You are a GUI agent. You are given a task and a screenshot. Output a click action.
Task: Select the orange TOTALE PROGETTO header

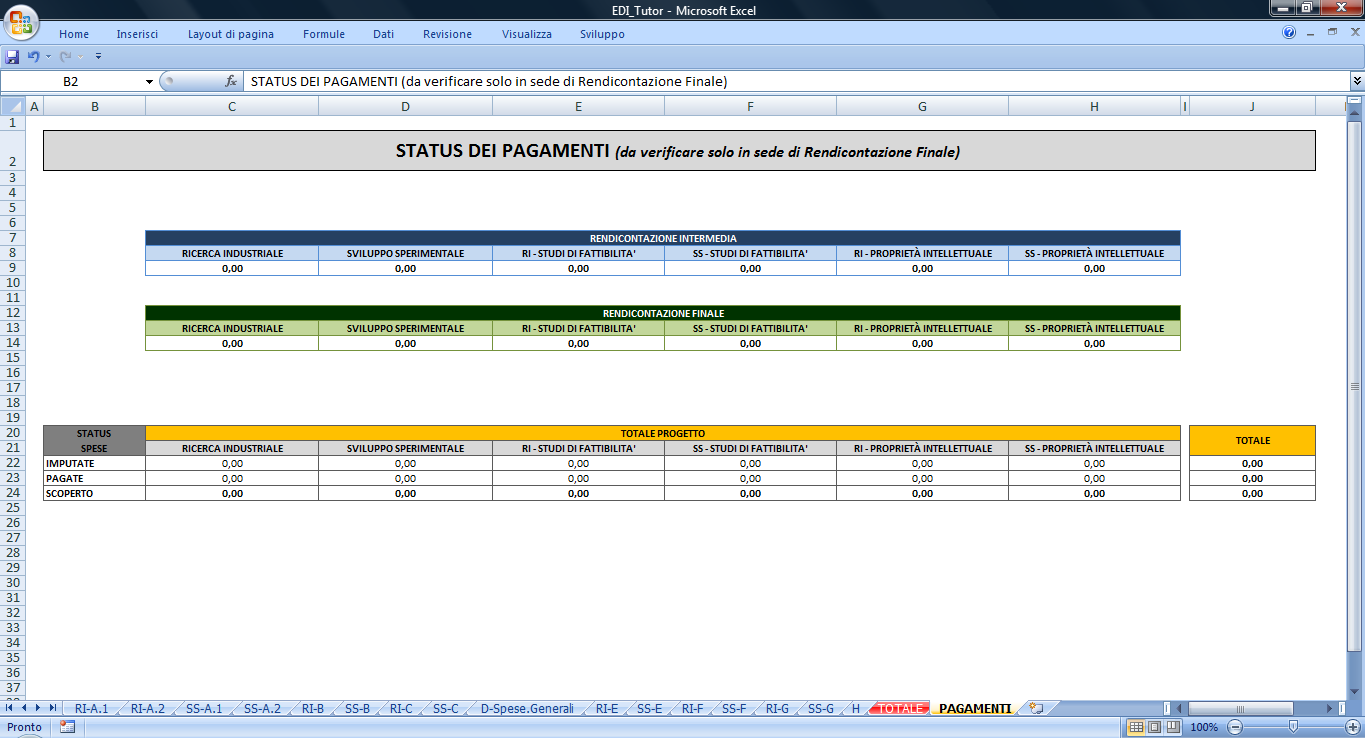point(663,433)
